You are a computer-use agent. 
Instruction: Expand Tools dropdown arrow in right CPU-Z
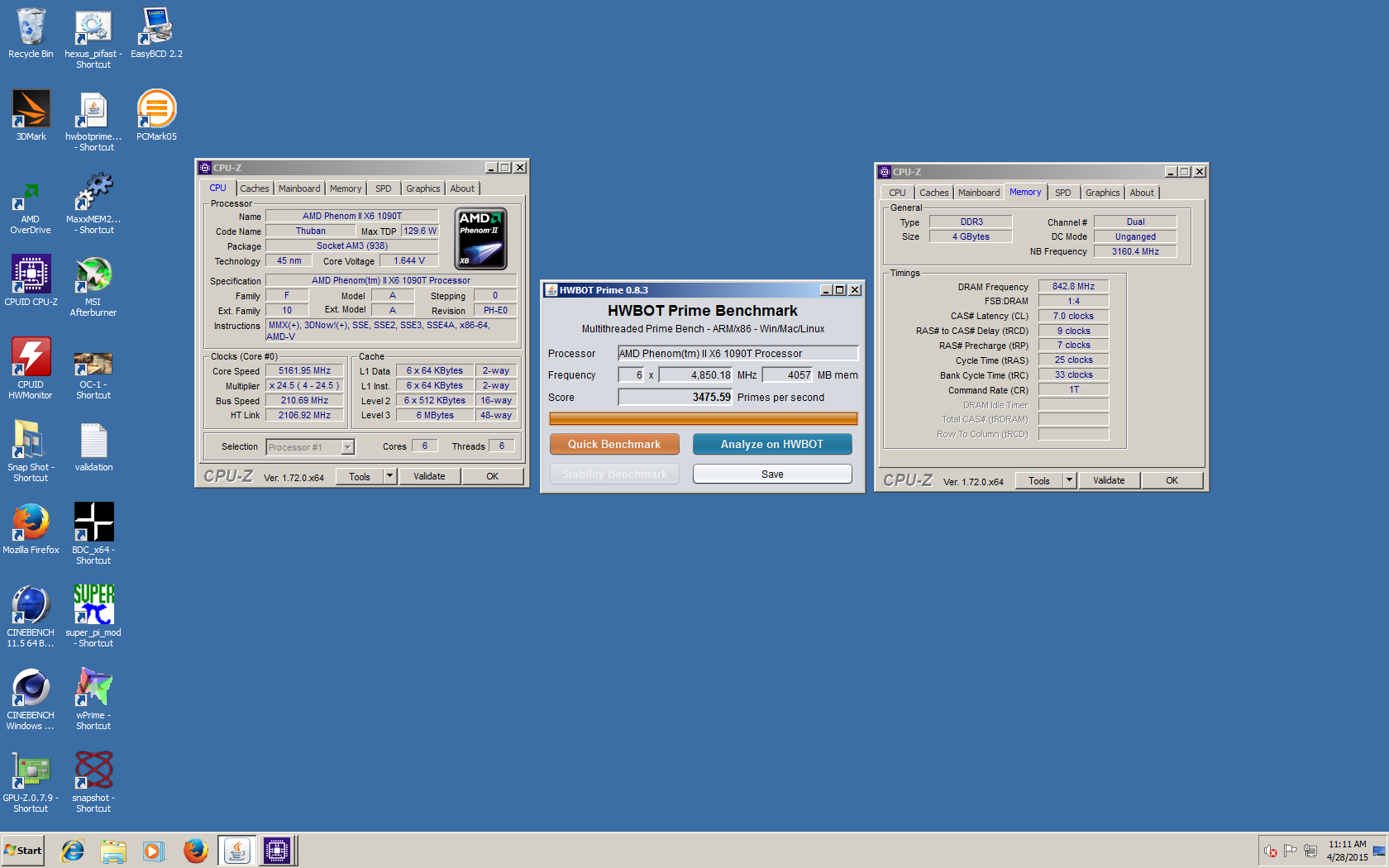(1070, 480)
